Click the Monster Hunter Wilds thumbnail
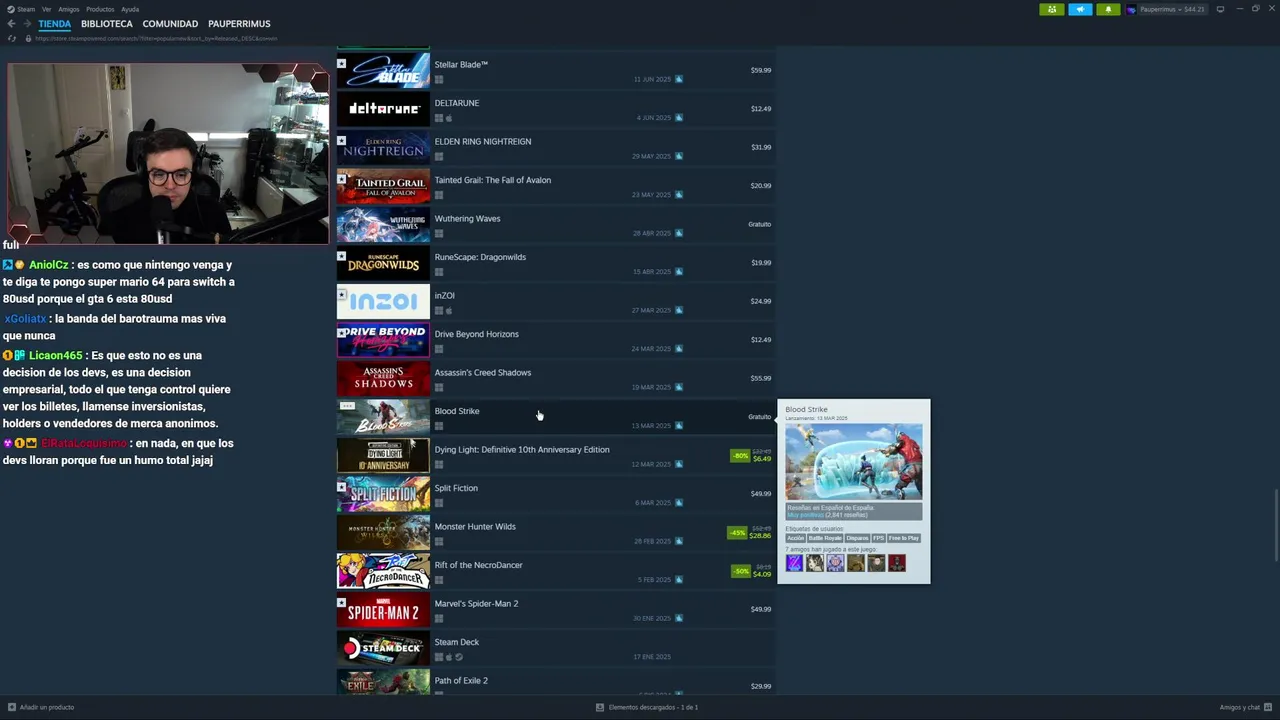This screenshot has height=720, width=1280. pos(383,533)
